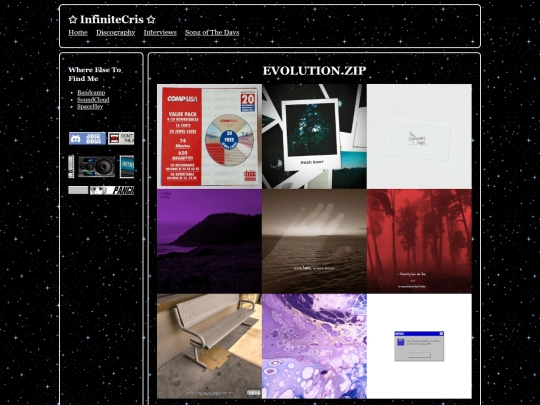Open the red forest album cover

[x=419, y=241]
